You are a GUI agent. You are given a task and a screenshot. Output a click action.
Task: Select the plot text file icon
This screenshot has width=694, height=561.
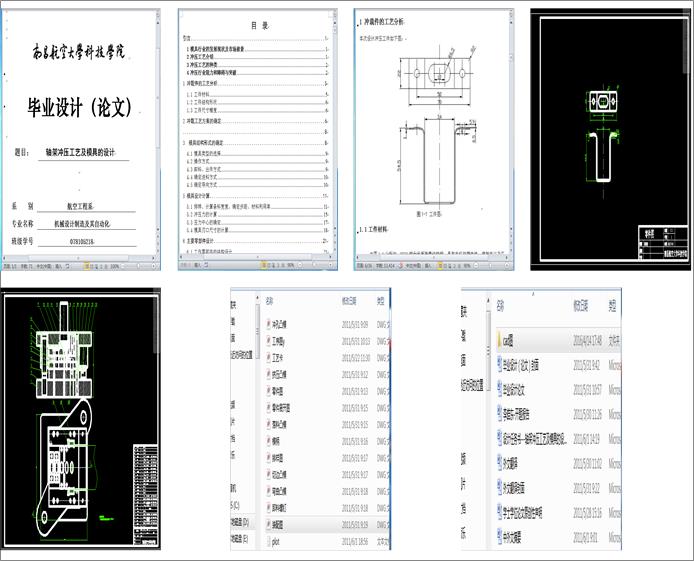(x=268, y=542)
